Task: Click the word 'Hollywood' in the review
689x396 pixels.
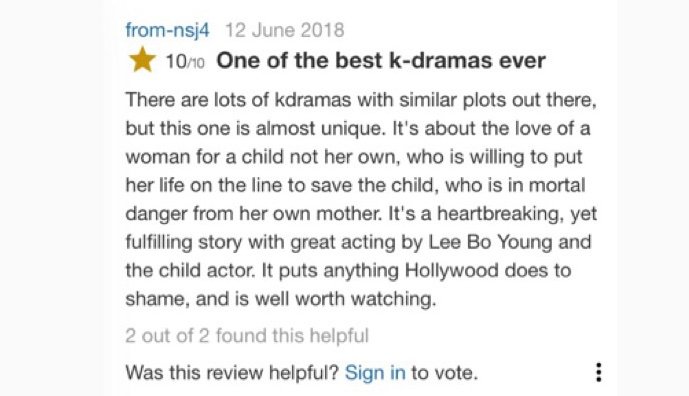Action: pos(451,270)
